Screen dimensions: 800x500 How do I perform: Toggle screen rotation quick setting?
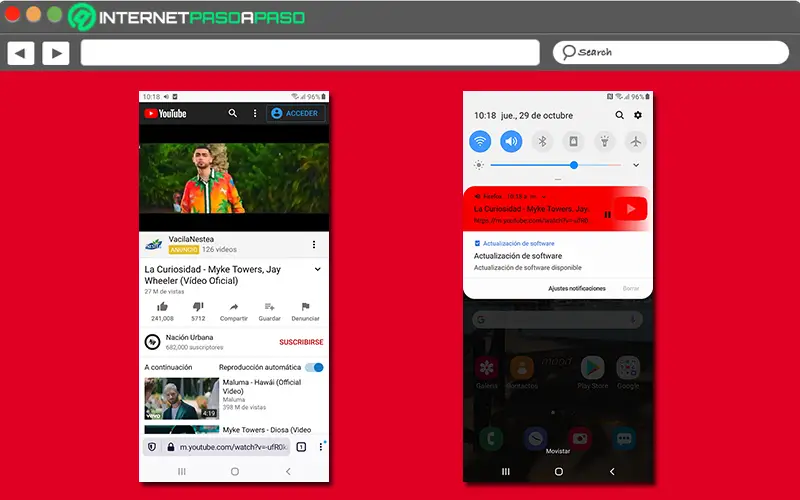573,141
